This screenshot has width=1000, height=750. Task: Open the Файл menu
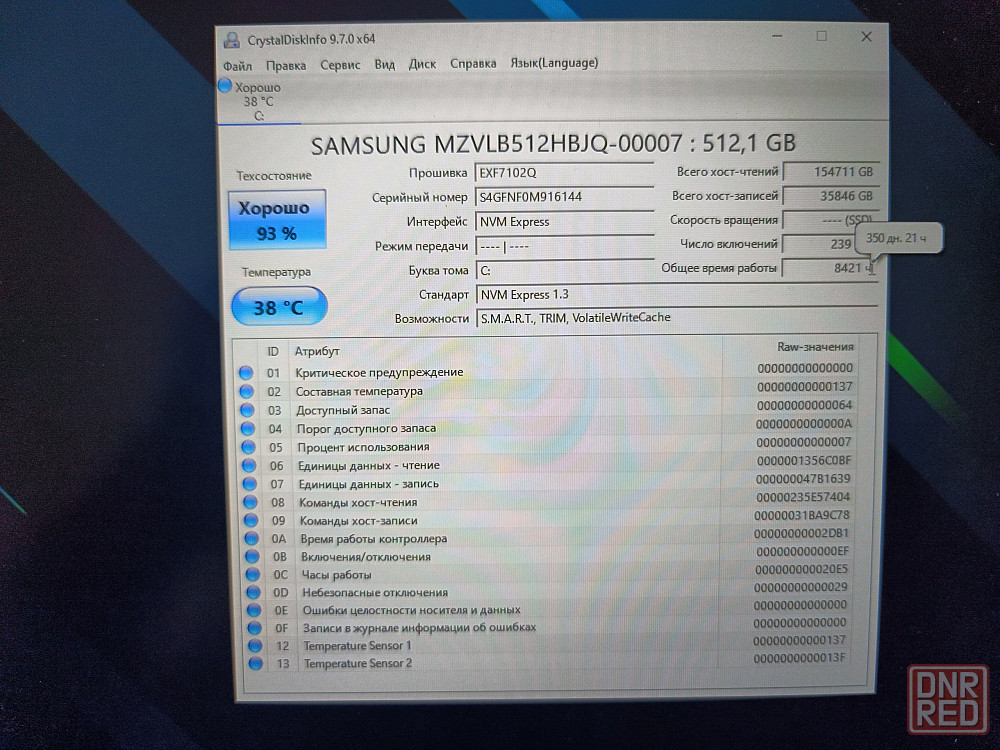(x=237, y=66)
